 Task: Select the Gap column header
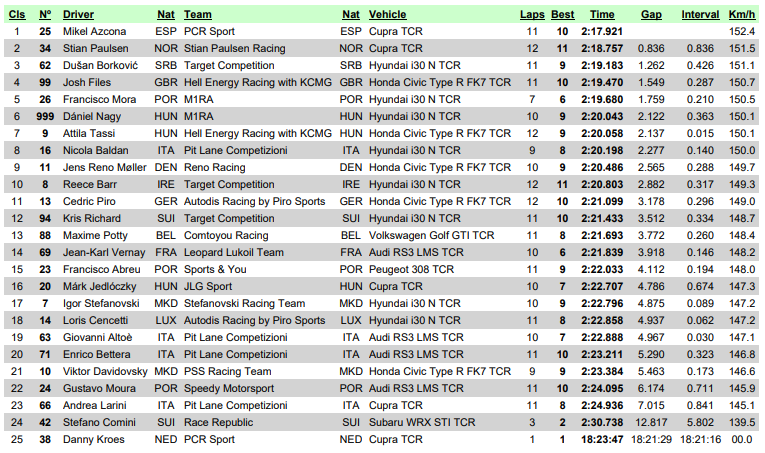pos(651,15)
